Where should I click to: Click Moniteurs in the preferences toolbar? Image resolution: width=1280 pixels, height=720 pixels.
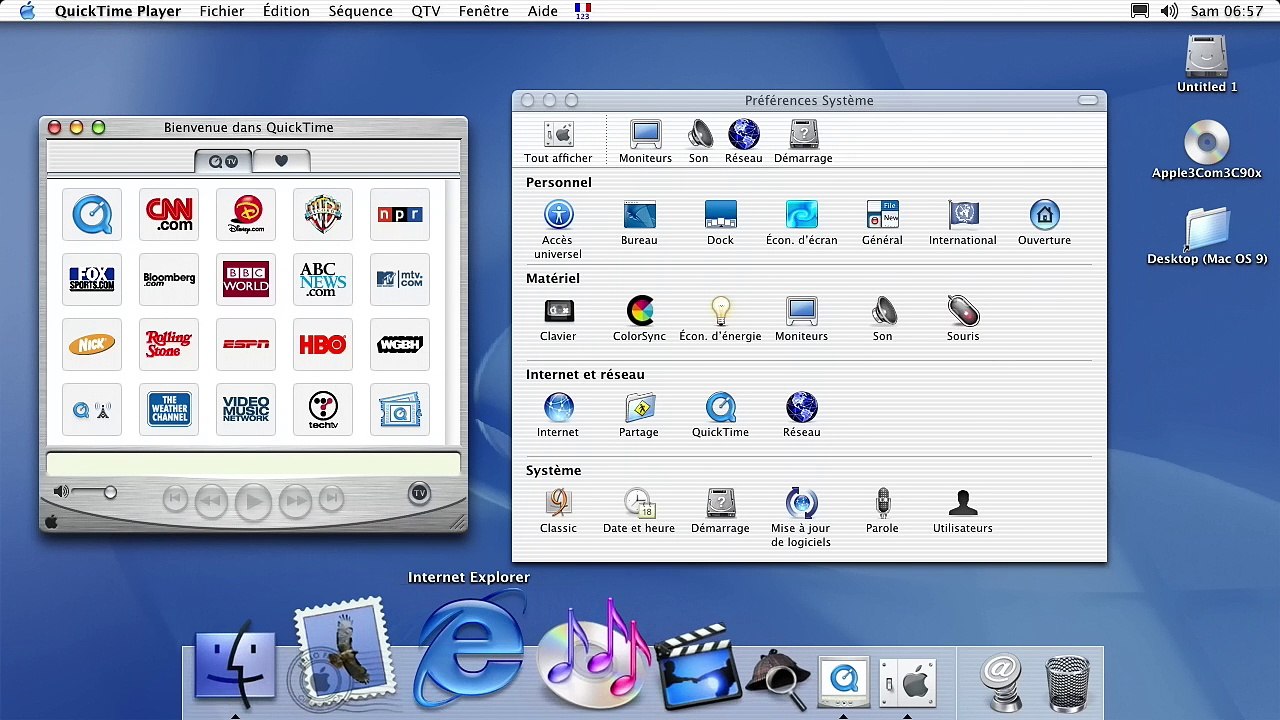pyautogui.click(x=645, y=142)
